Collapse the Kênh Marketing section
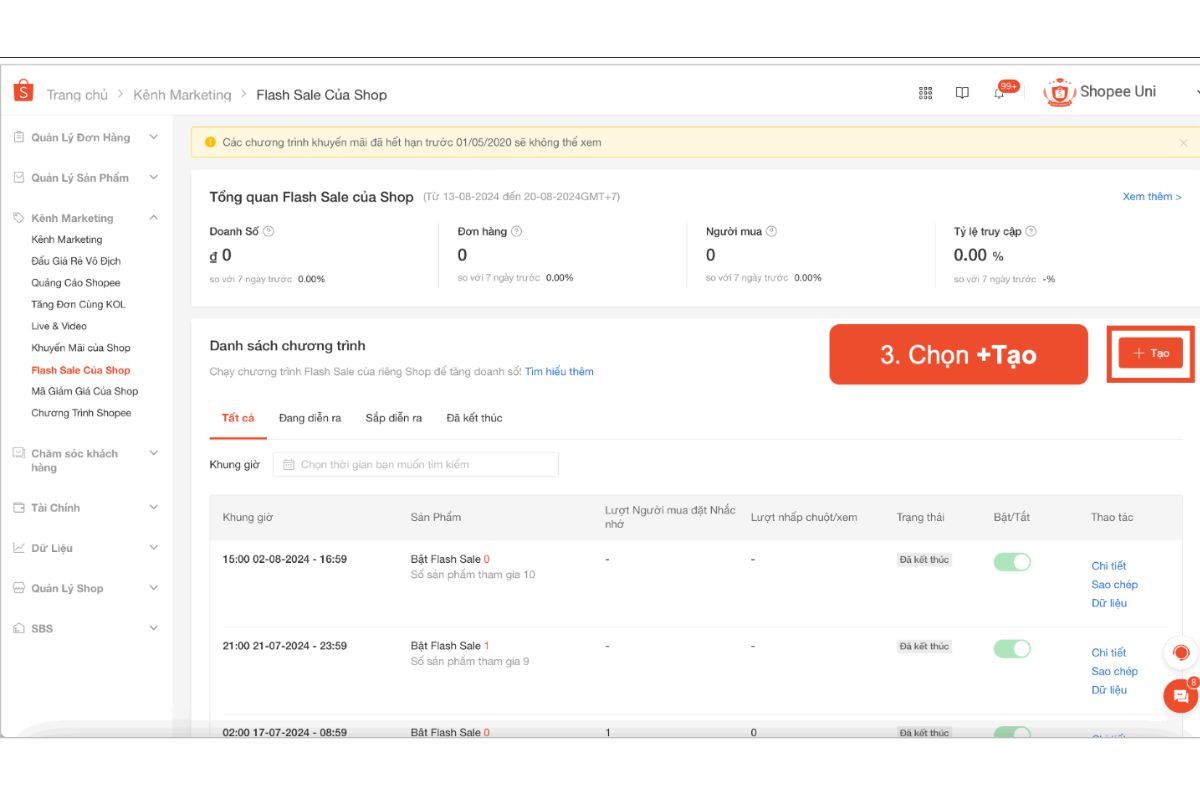Screen dimensions: 1200x800 click(153, 217)
